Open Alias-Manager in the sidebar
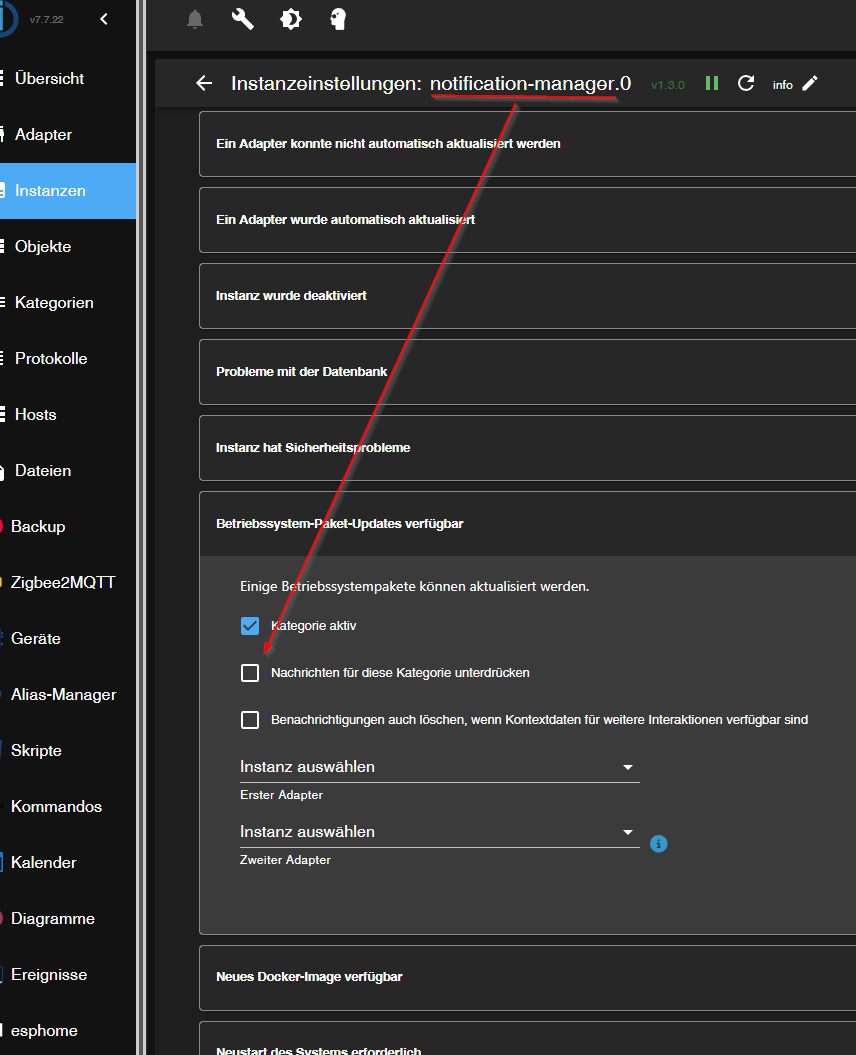856x1055 pixels. [68, 694]
